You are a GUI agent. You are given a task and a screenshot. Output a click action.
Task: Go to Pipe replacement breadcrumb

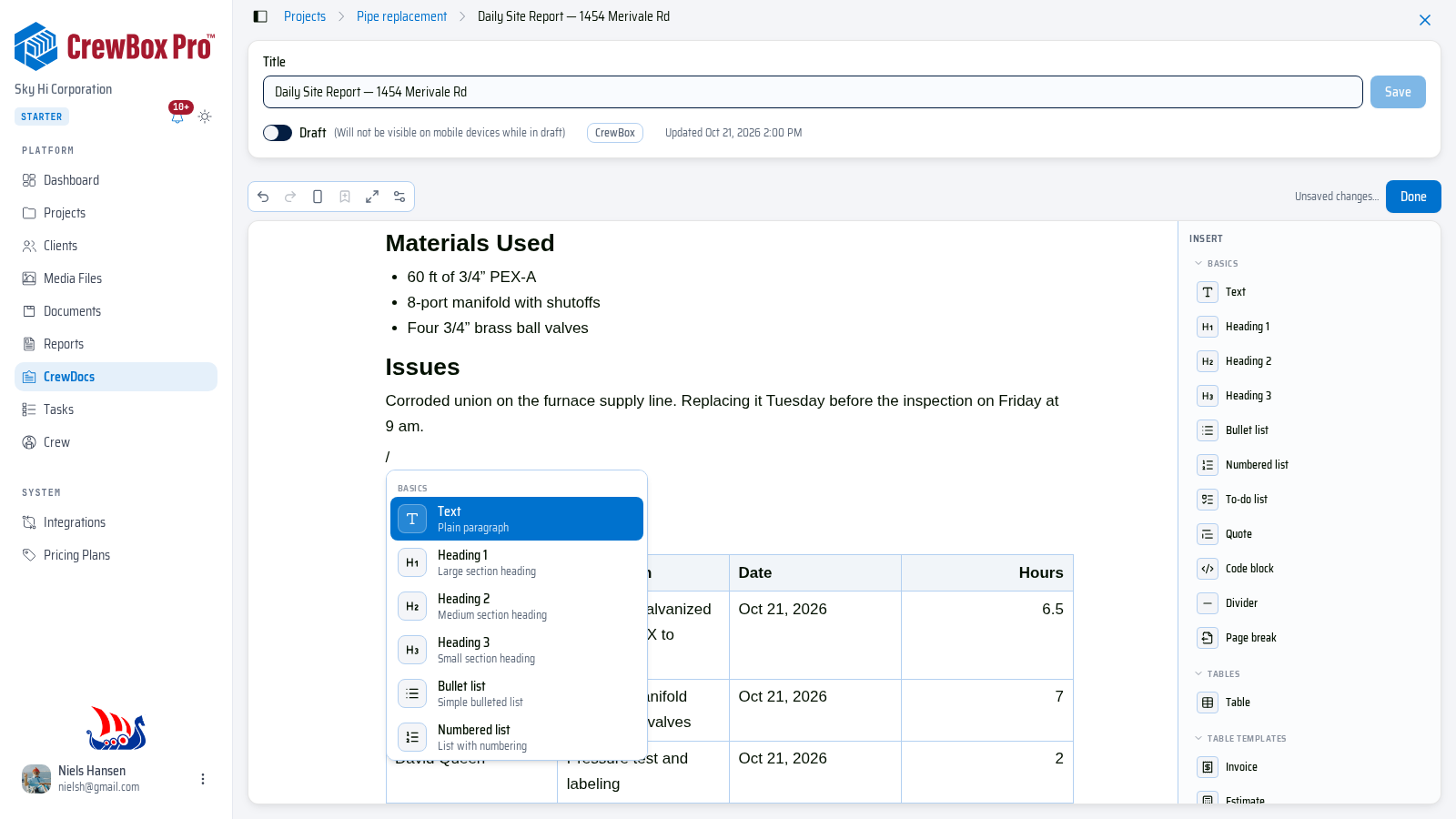coord(401,16)
